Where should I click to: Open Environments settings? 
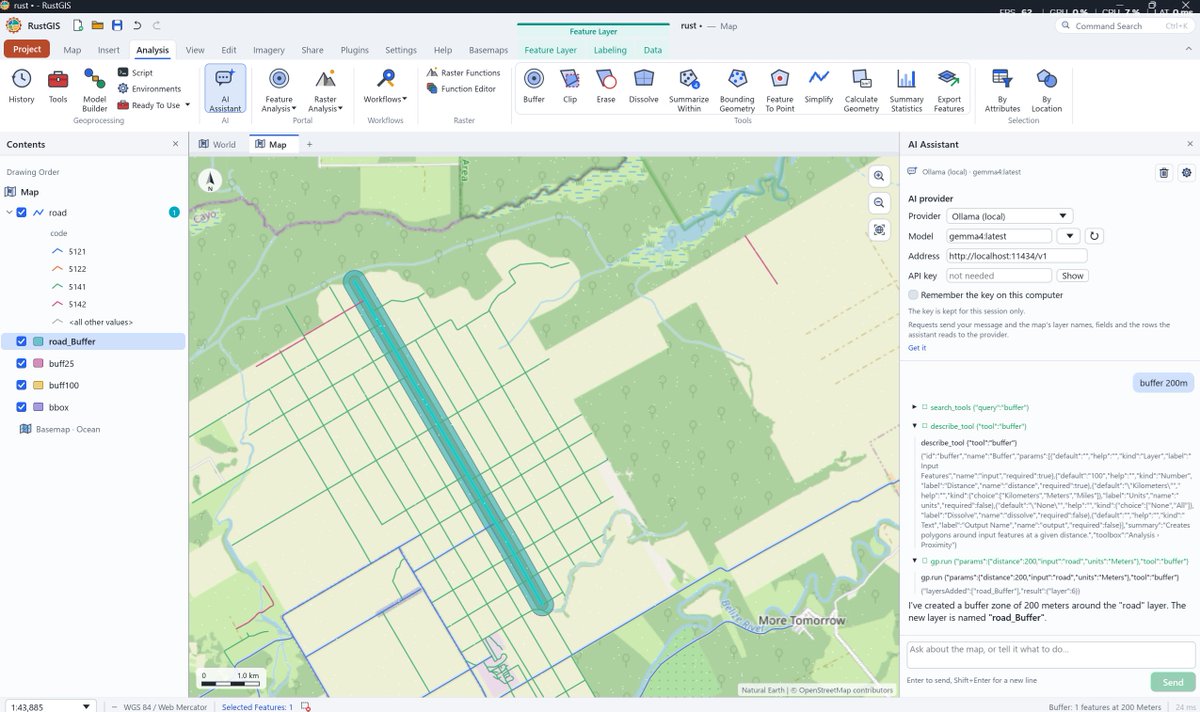149,89
